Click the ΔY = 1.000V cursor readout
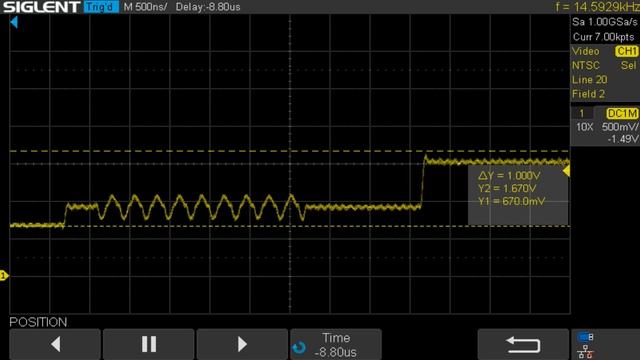Viewport: 640px width, 360px height. pyautogui.click(x=509, y=176)
